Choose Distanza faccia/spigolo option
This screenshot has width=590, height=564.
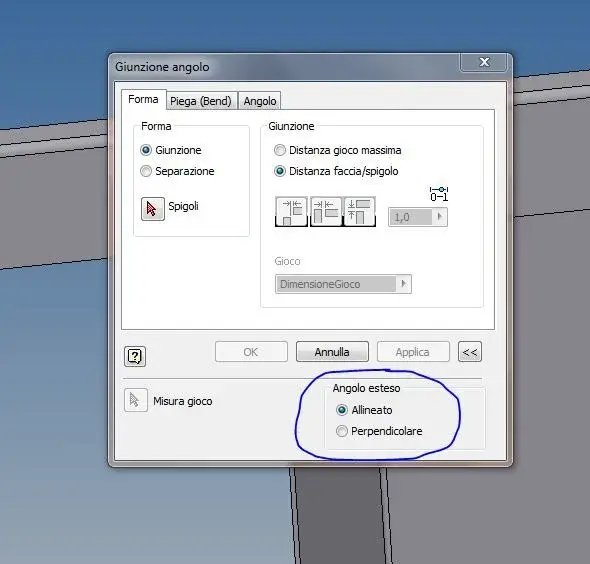coord(280,171)
